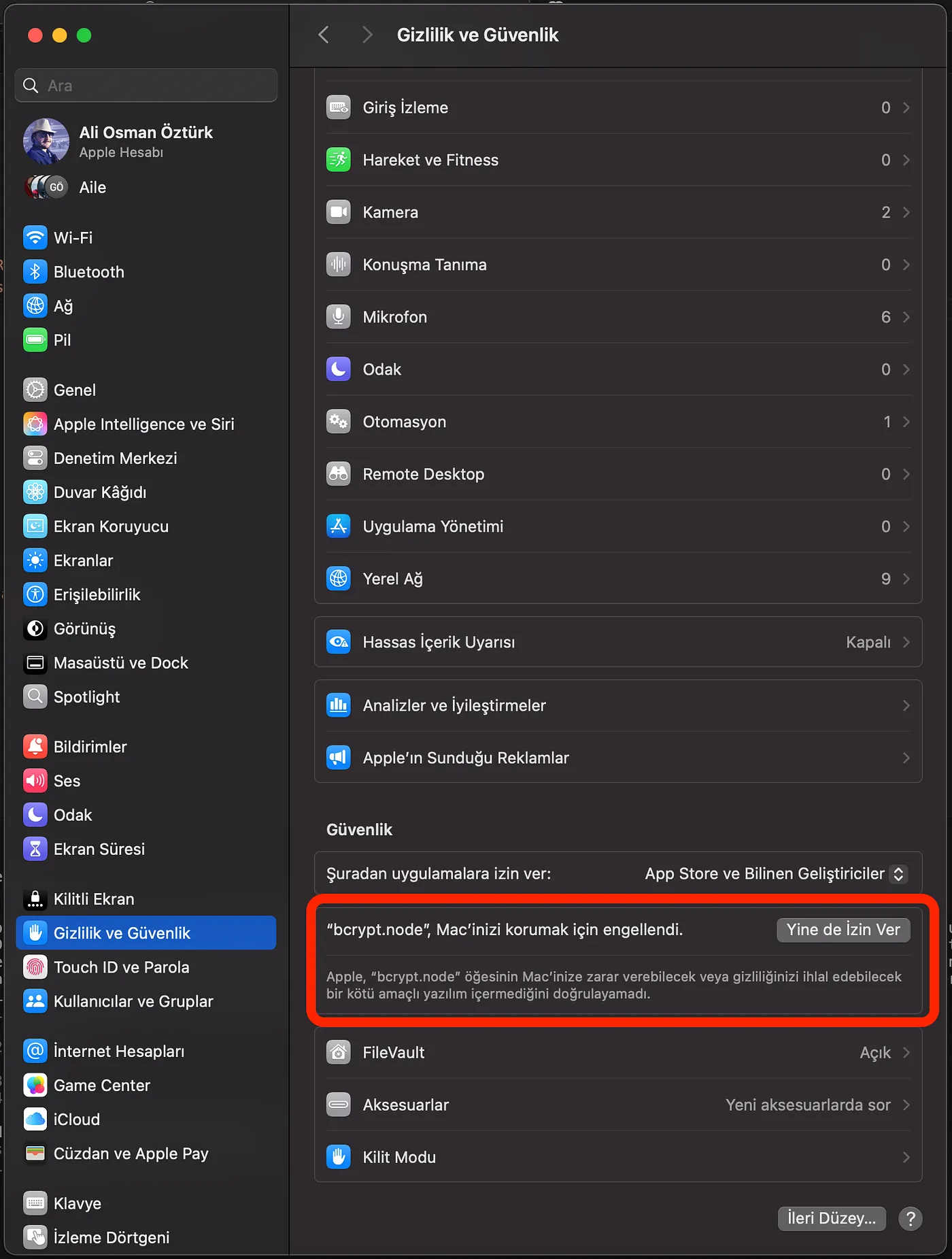Open the app source popup selector
Screen dimensions: 952x1259
coord(775,874)
